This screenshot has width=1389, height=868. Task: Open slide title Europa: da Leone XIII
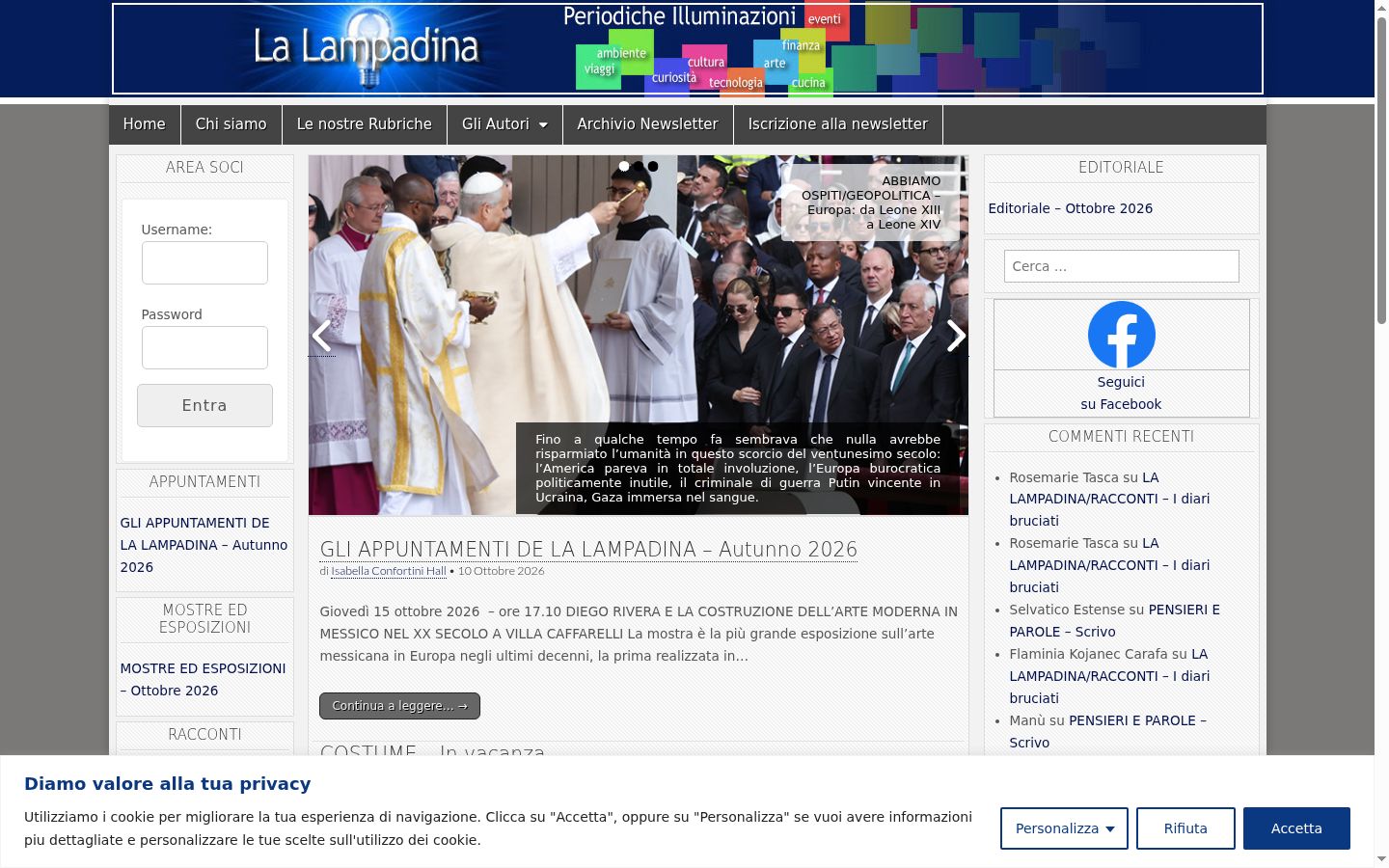(871, 203)
